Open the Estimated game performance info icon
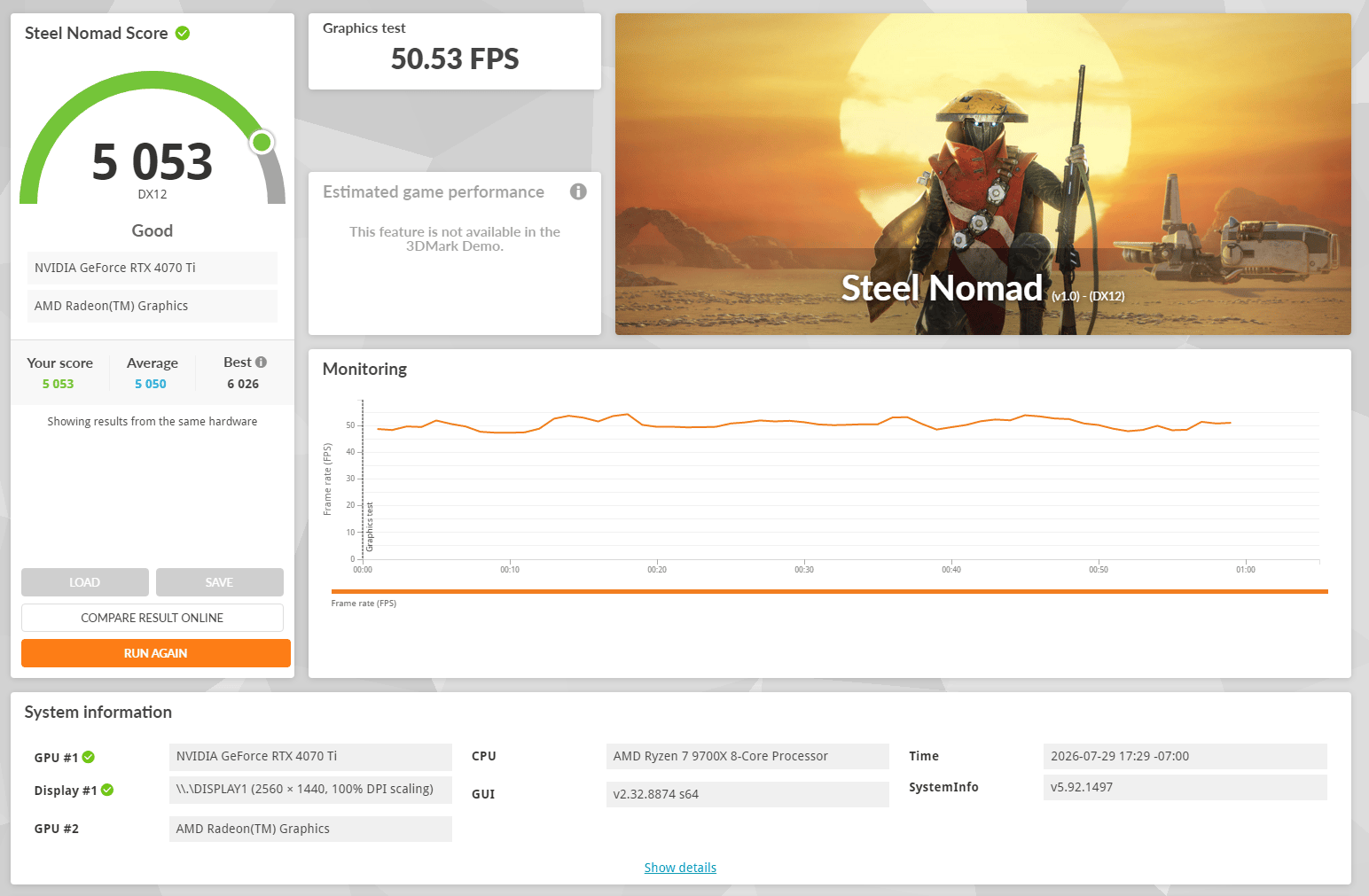The image size is (1369, 896). pyautogui.click(x=578, y=191)
